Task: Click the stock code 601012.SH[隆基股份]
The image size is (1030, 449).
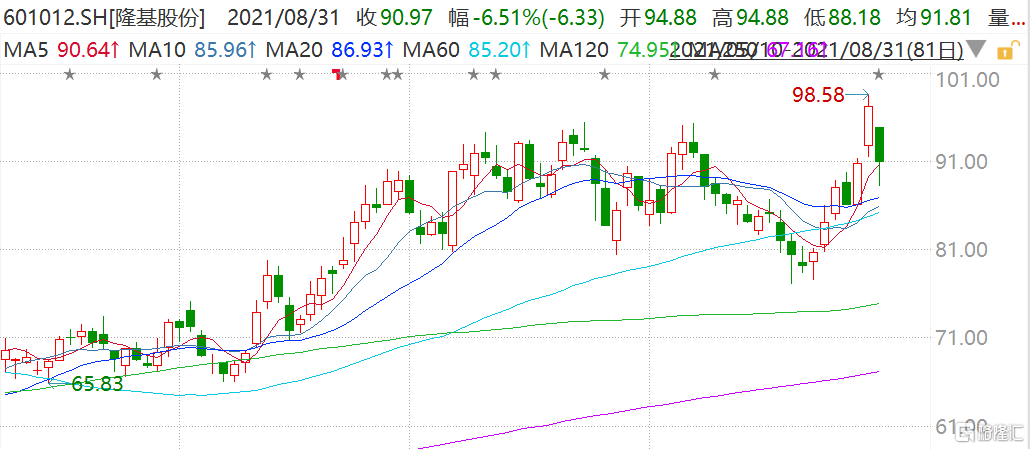Action: tap(104, 18)
